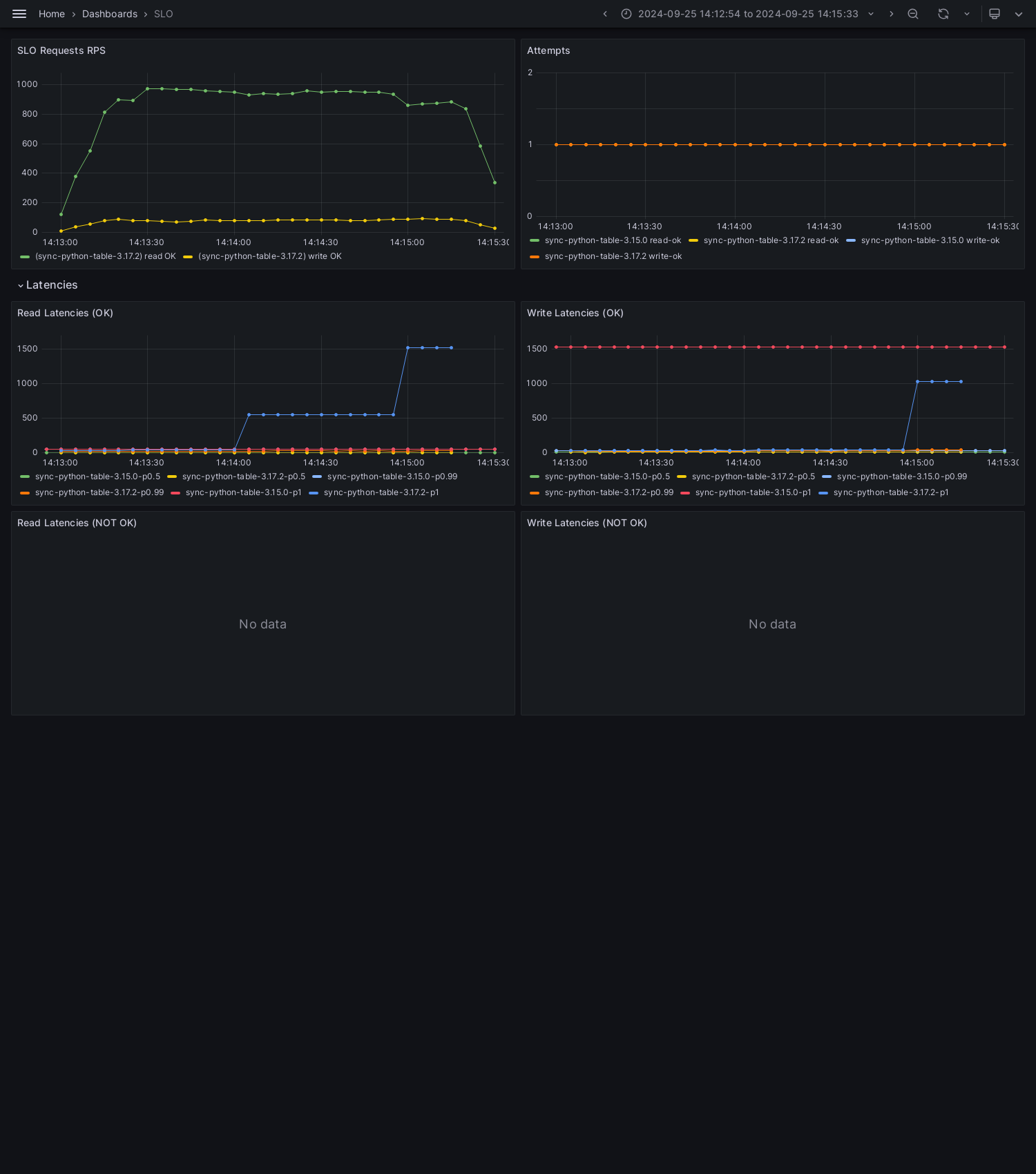The image size is (1036, 1174).
Task: Toggle 3.17.2 read-ok in Attempts legend
Action: point(771,240)
